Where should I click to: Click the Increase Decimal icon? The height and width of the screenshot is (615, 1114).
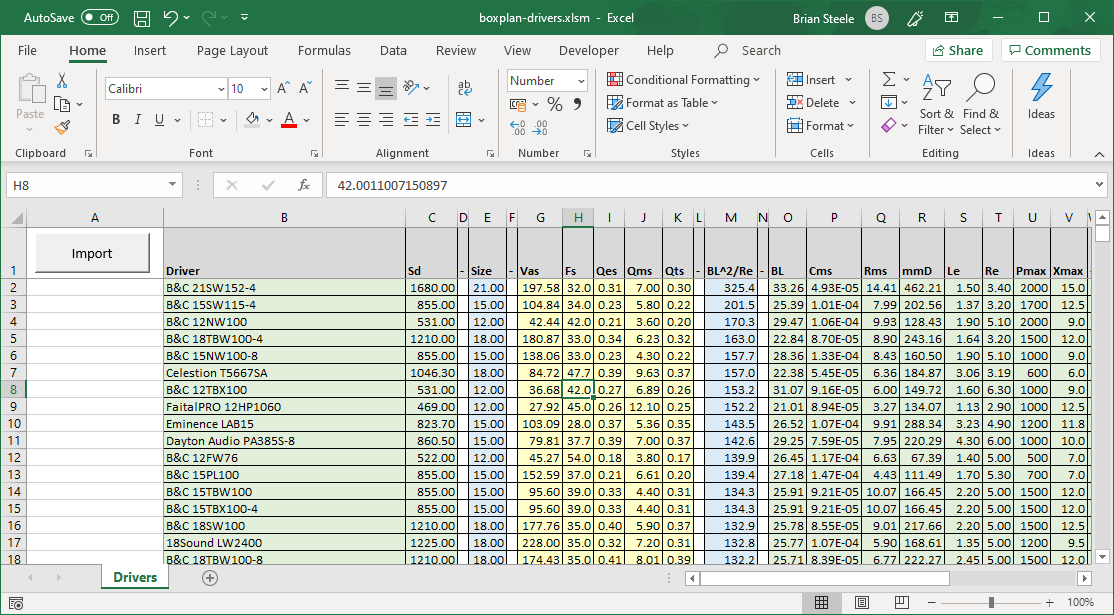[518, 128]
